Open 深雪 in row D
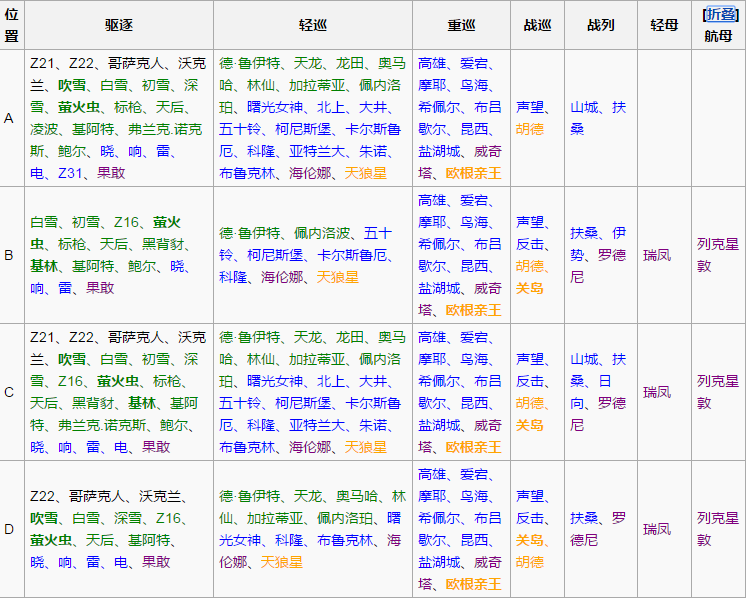The height and width of the screenshot is (598, 746). [128, 518]
